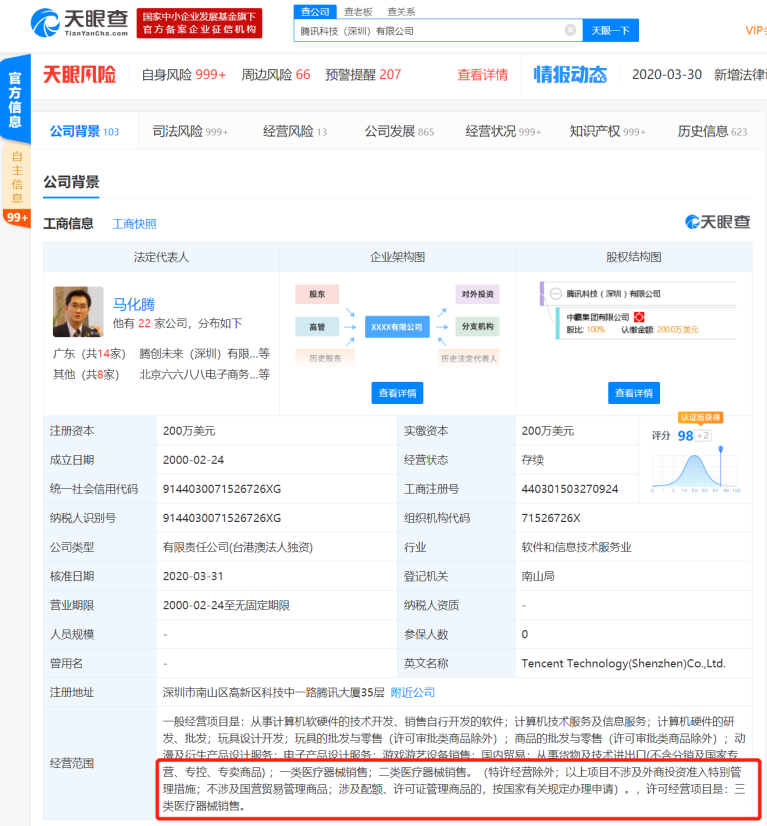Open the 工商快照 link

pos(134,224)
